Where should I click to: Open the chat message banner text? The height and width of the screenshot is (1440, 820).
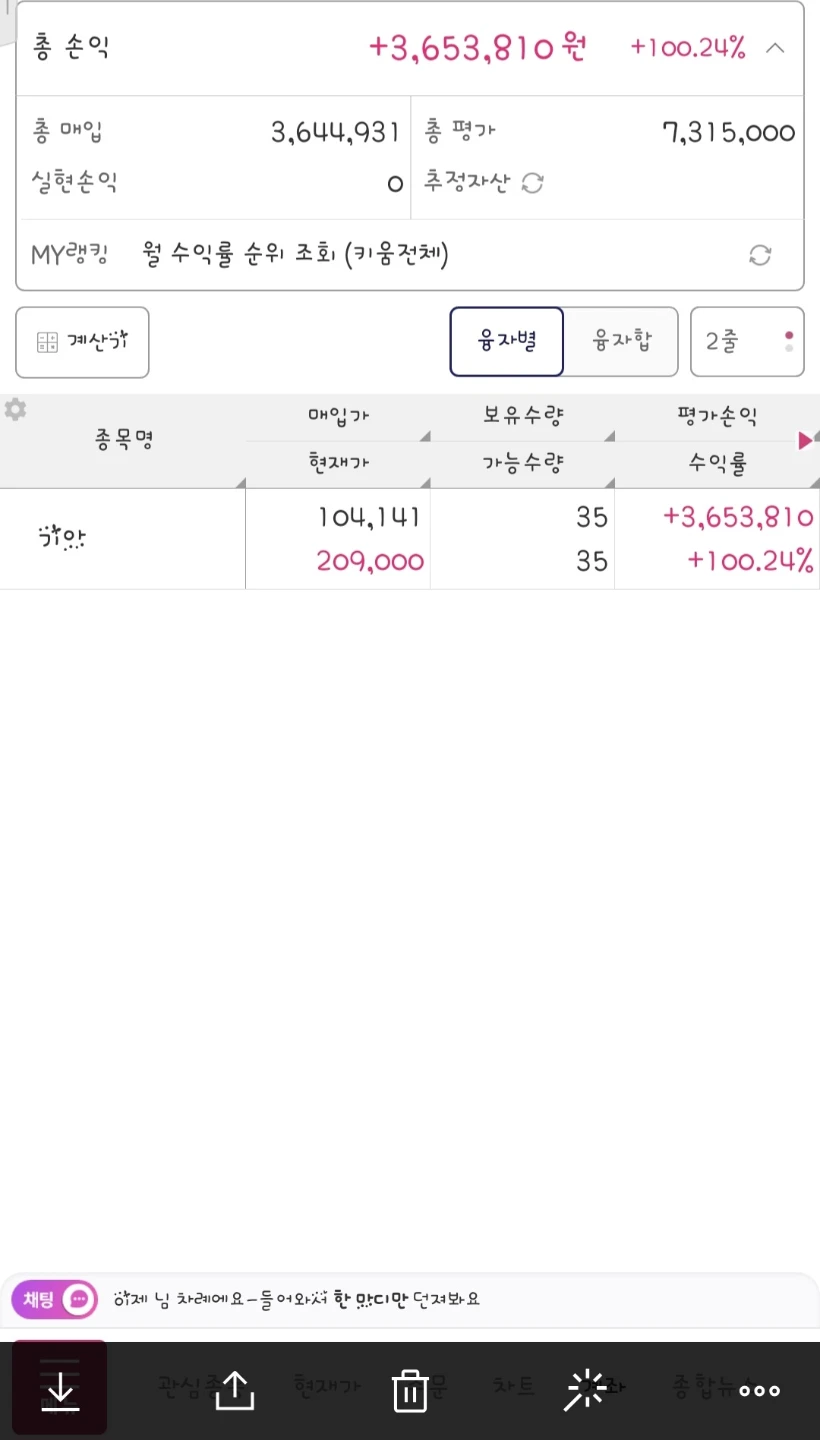pos(297,1299)
